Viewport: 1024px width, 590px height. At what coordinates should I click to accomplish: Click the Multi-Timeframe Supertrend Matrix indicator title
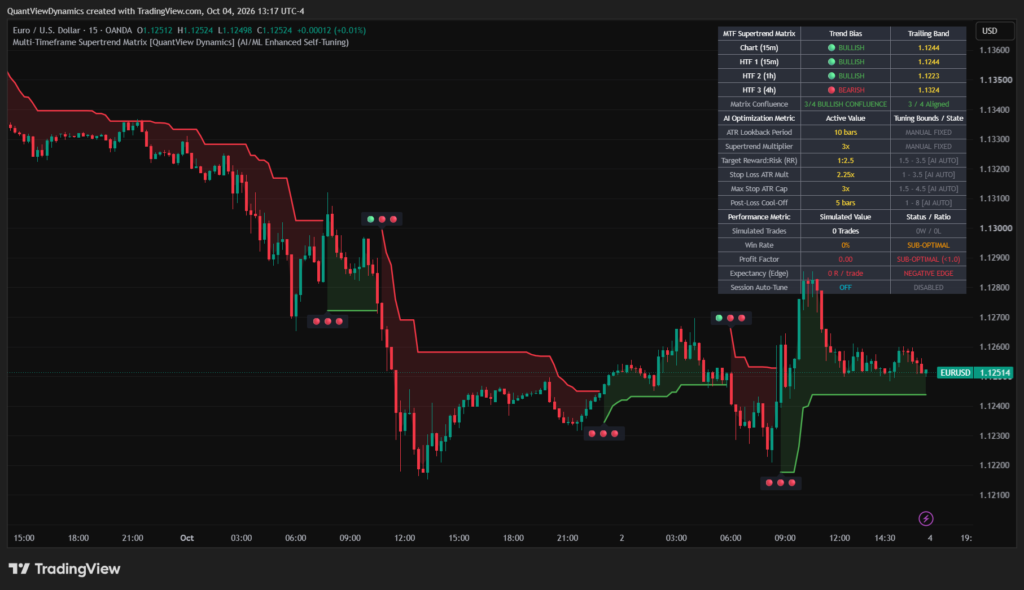tap(180, 42)
